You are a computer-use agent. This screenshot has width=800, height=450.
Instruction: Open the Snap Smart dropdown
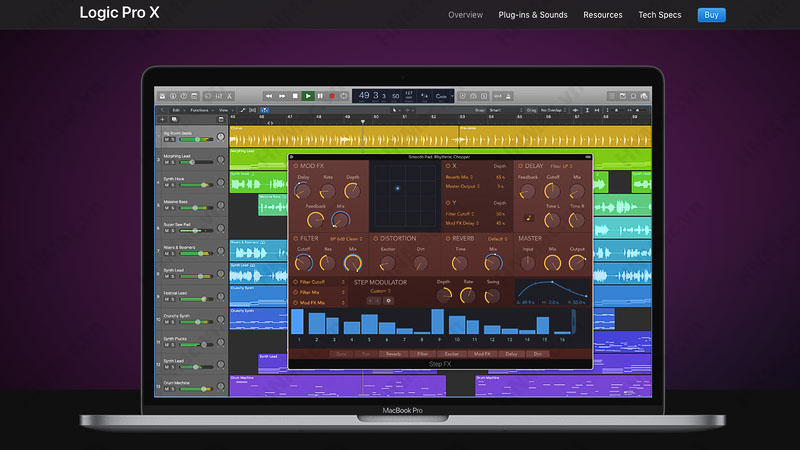tap(506, 110)
